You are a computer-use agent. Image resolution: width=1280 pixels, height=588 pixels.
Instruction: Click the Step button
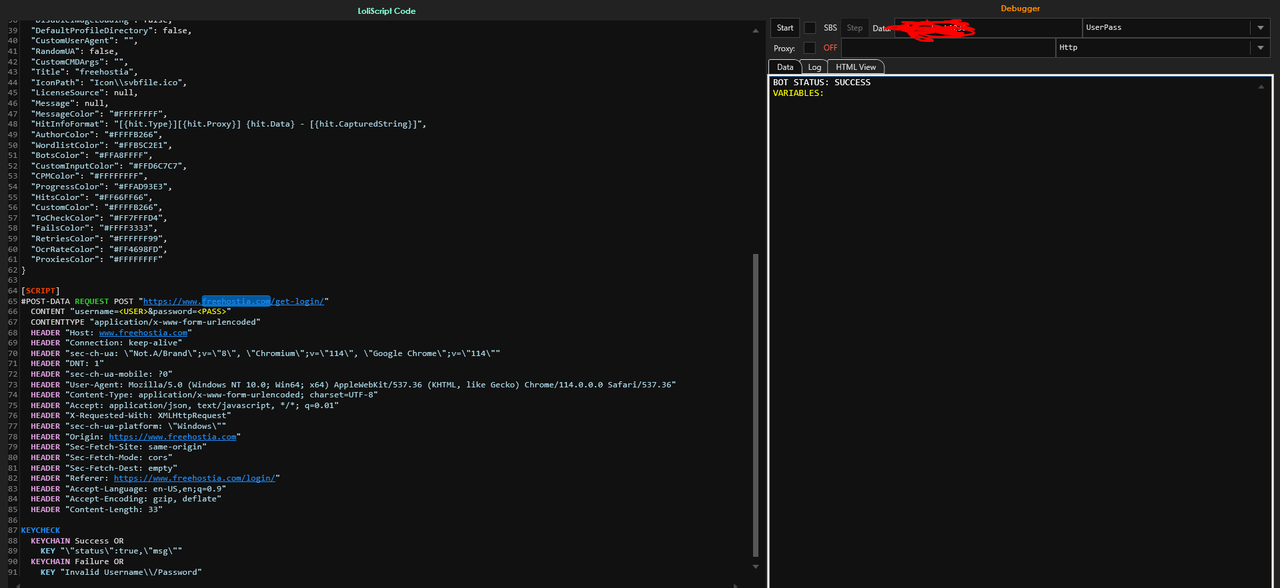[855, 28]
